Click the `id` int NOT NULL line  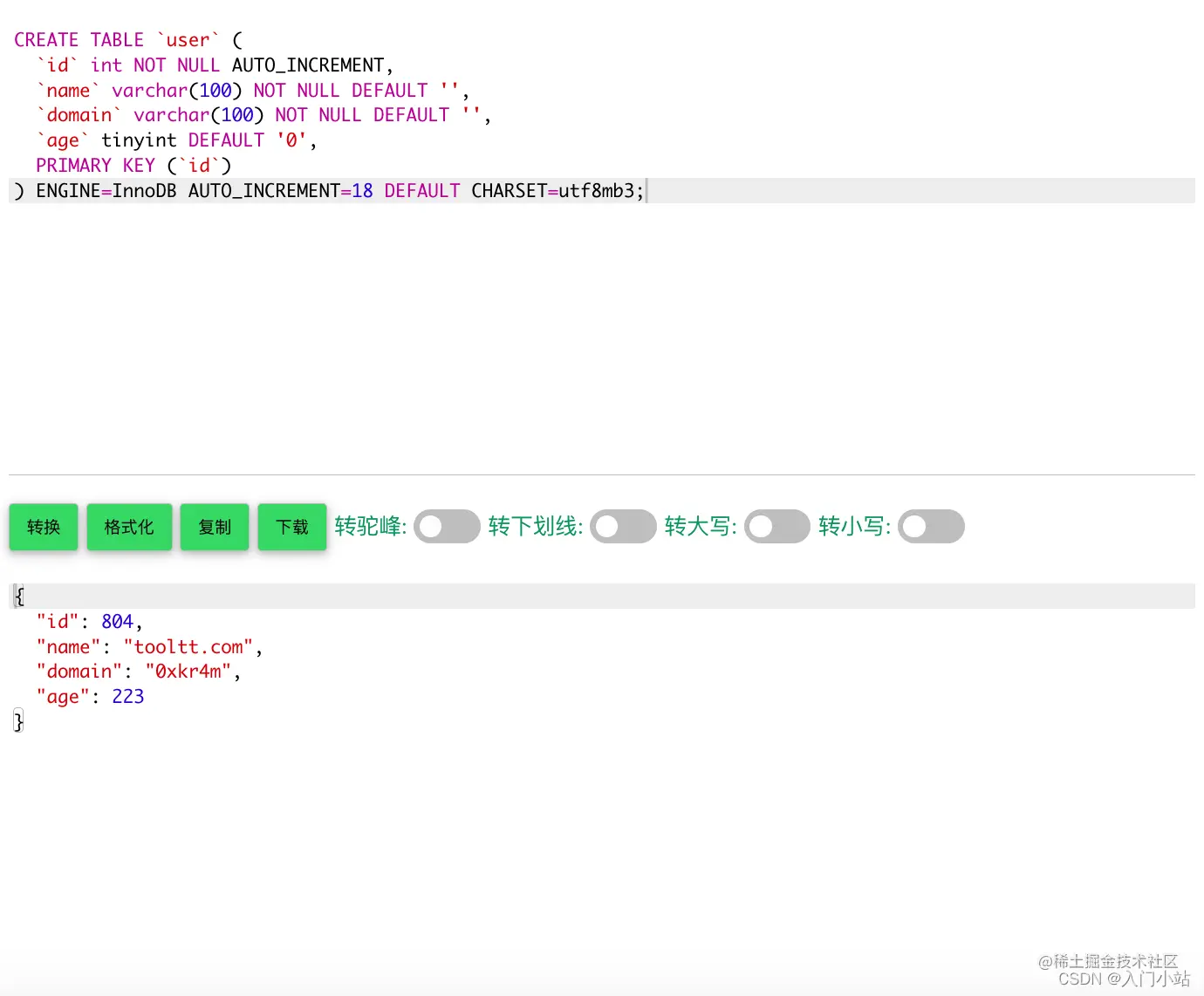215,65
